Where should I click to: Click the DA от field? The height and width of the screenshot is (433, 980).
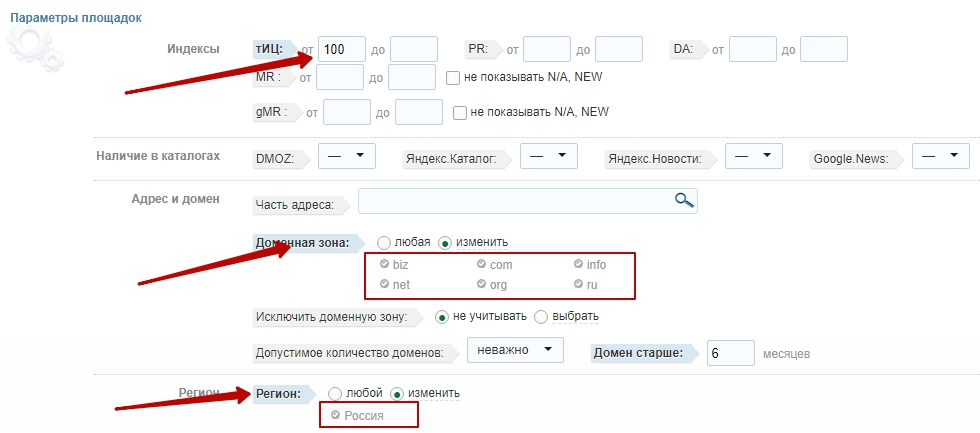click(753, 49)
